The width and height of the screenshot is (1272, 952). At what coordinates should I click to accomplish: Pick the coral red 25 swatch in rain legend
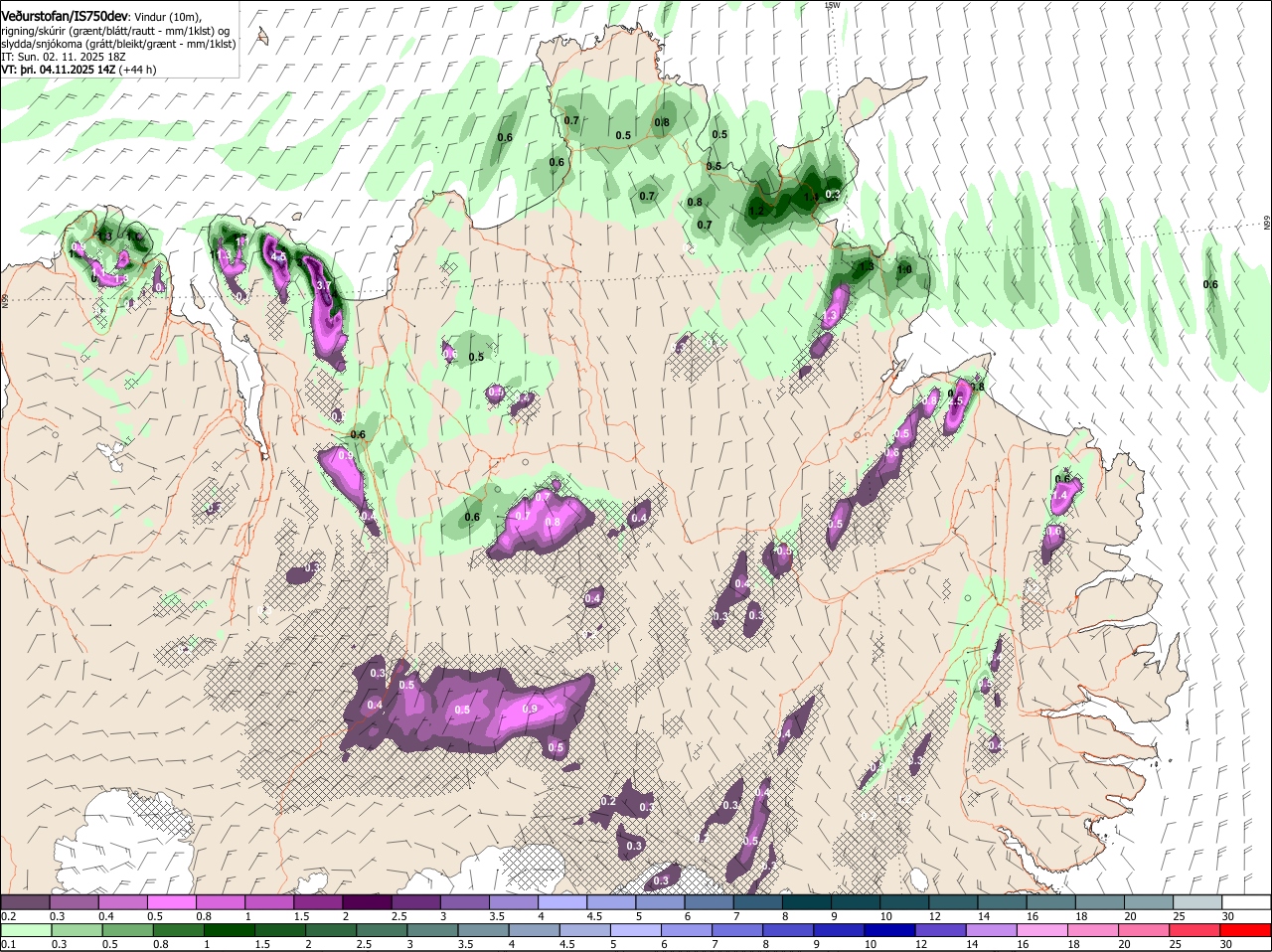[1195, 930]
